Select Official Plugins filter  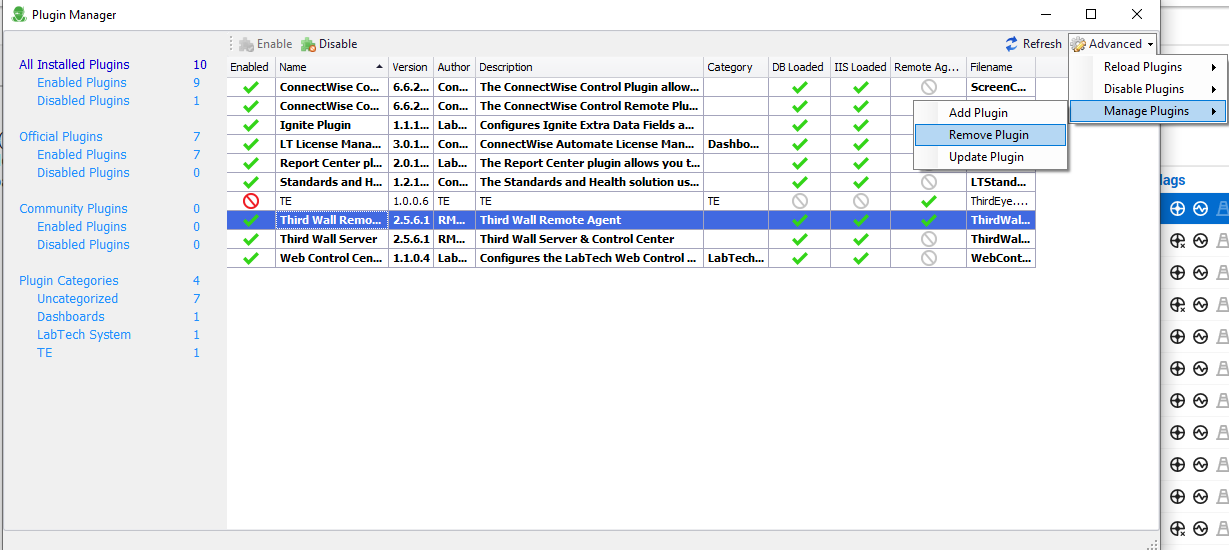pos(61,137)
